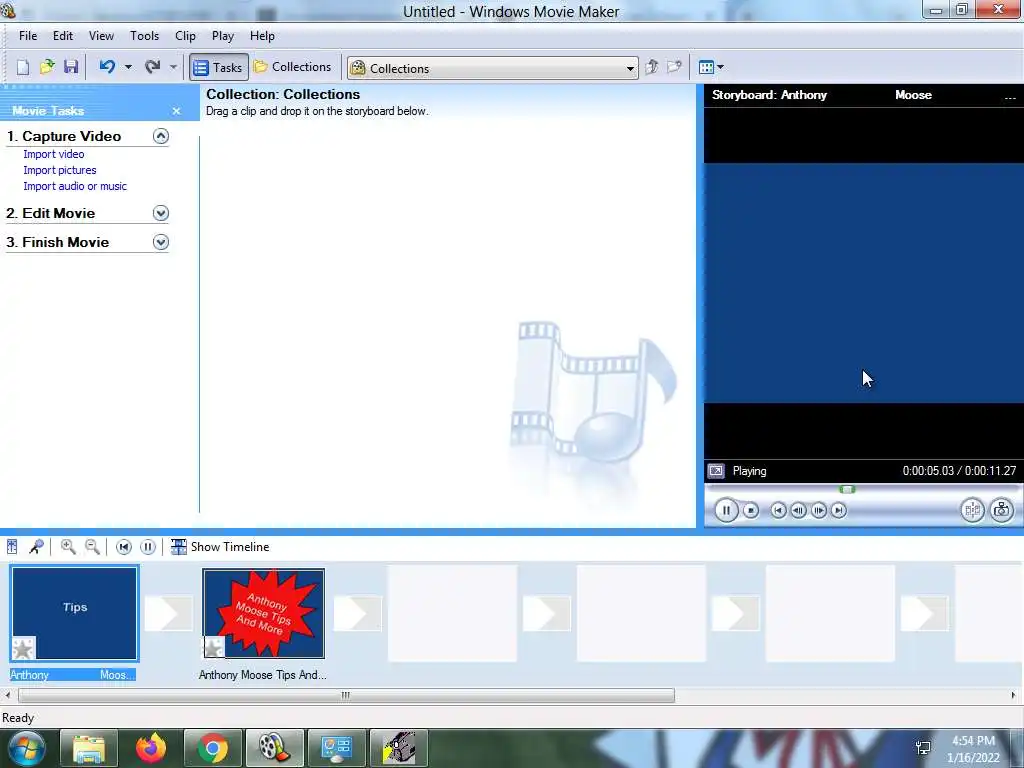Open the Views dropdown button

coord(711,67)
